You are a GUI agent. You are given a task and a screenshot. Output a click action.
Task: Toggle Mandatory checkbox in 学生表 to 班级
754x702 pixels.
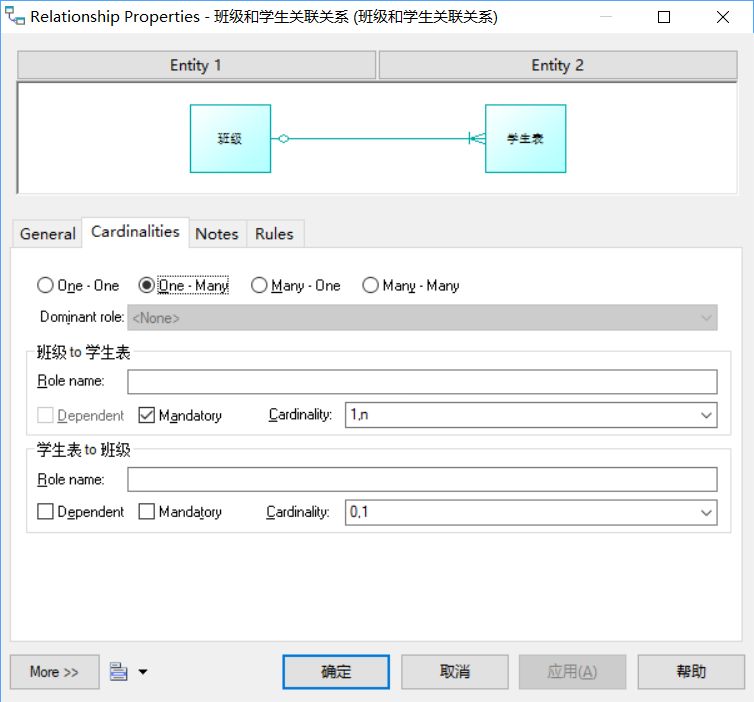(x=146, y=511)
